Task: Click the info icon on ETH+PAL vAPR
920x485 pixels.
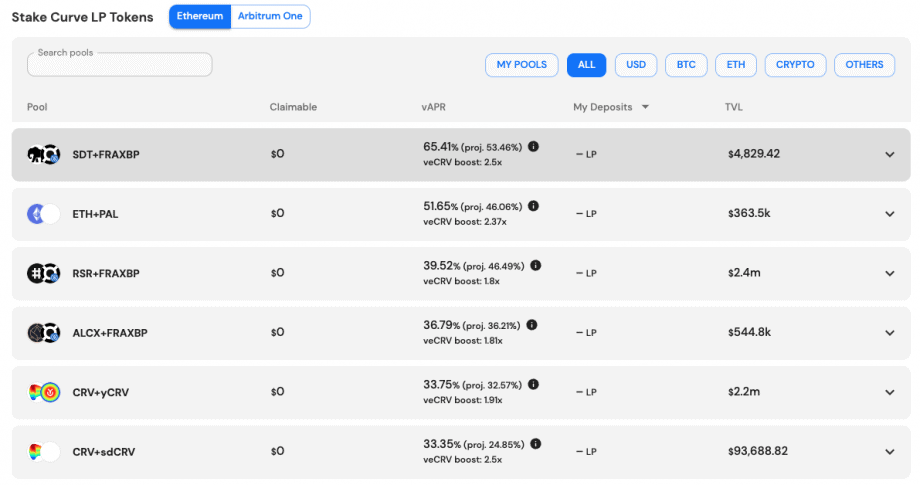Action: click(x=533, y=206)
